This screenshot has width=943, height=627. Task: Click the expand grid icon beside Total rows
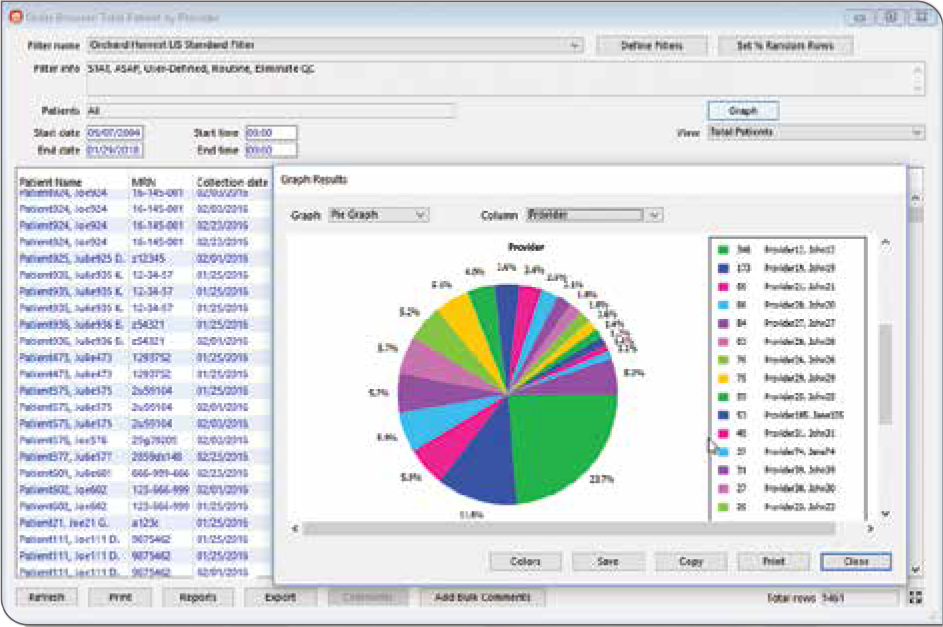(x=917, y=597)
